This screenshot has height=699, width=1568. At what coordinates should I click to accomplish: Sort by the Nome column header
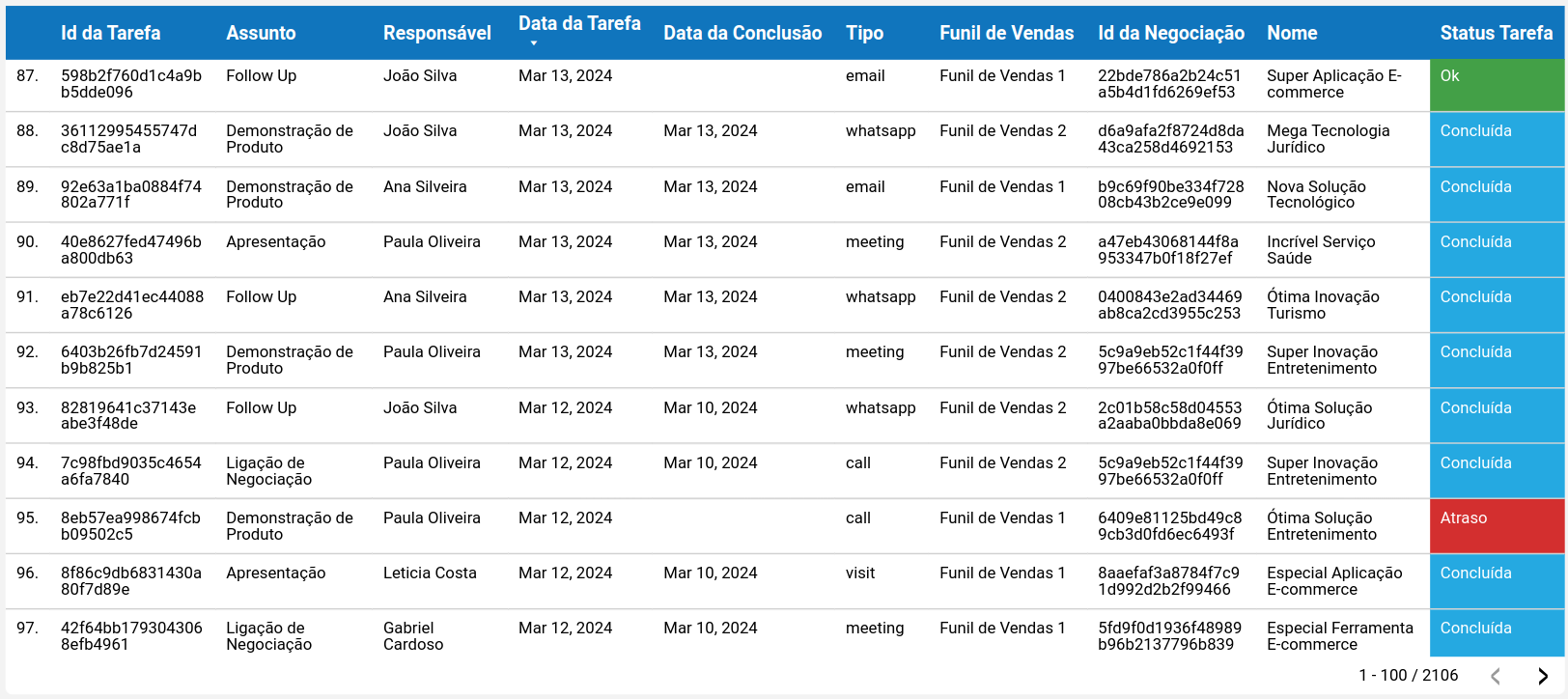click(1292, 33)
